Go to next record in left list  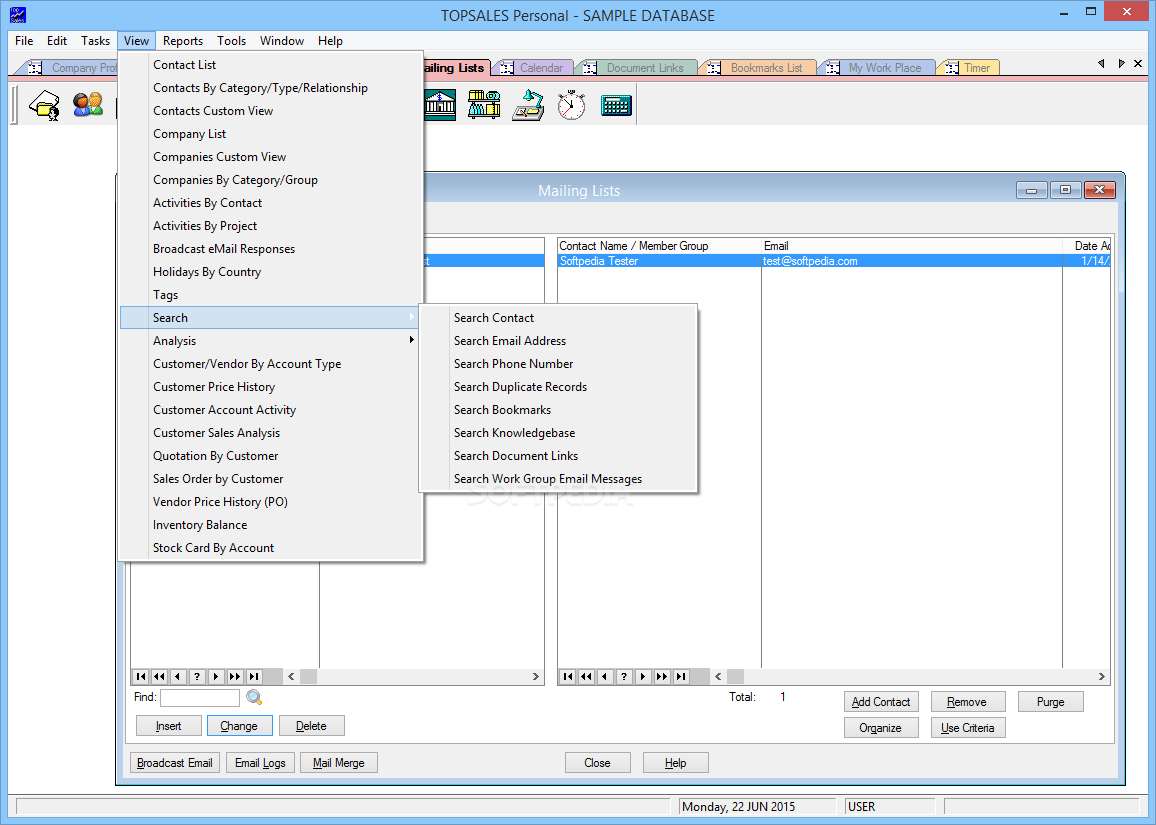click(216, 676)
